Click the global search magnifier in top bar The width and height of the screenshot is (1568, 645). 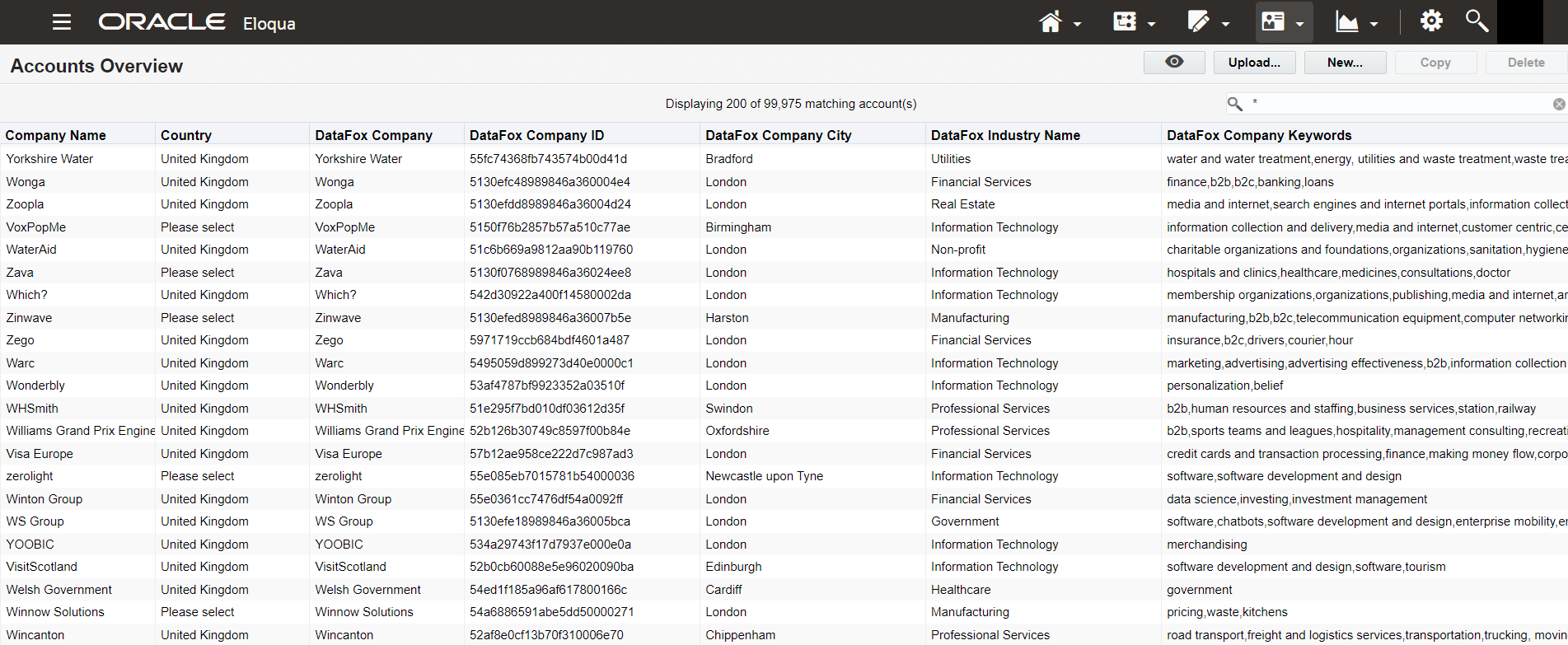pos(1477,21)
